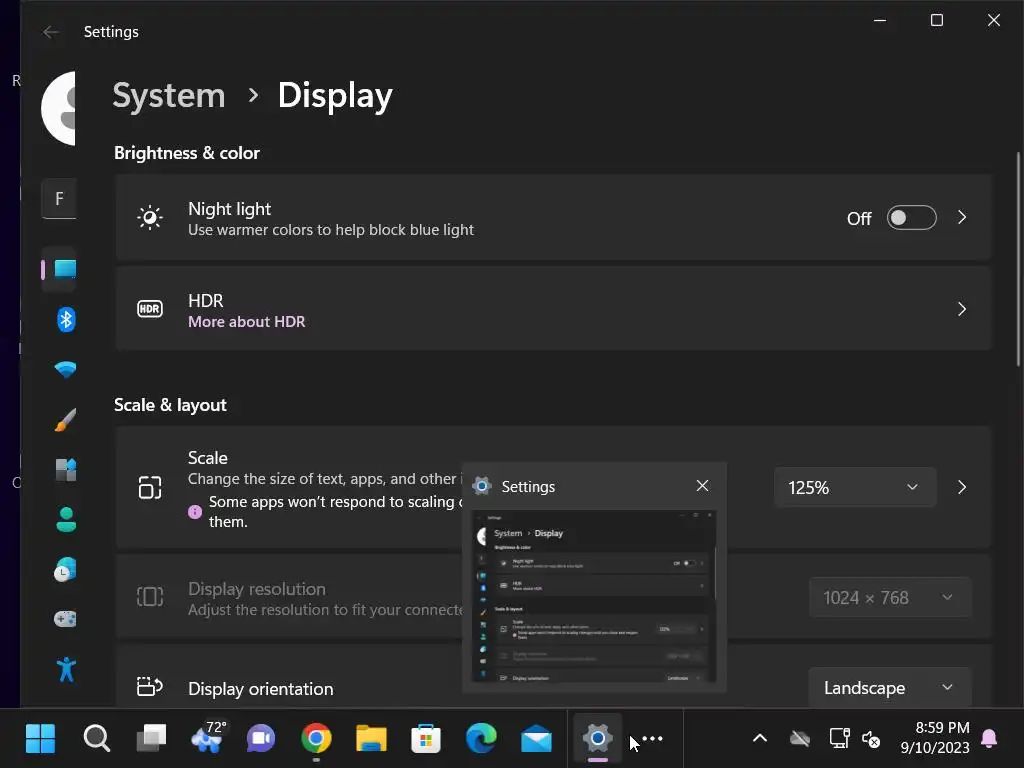
Task: Click the muted volume tray icon
Action: pos(871,739)
